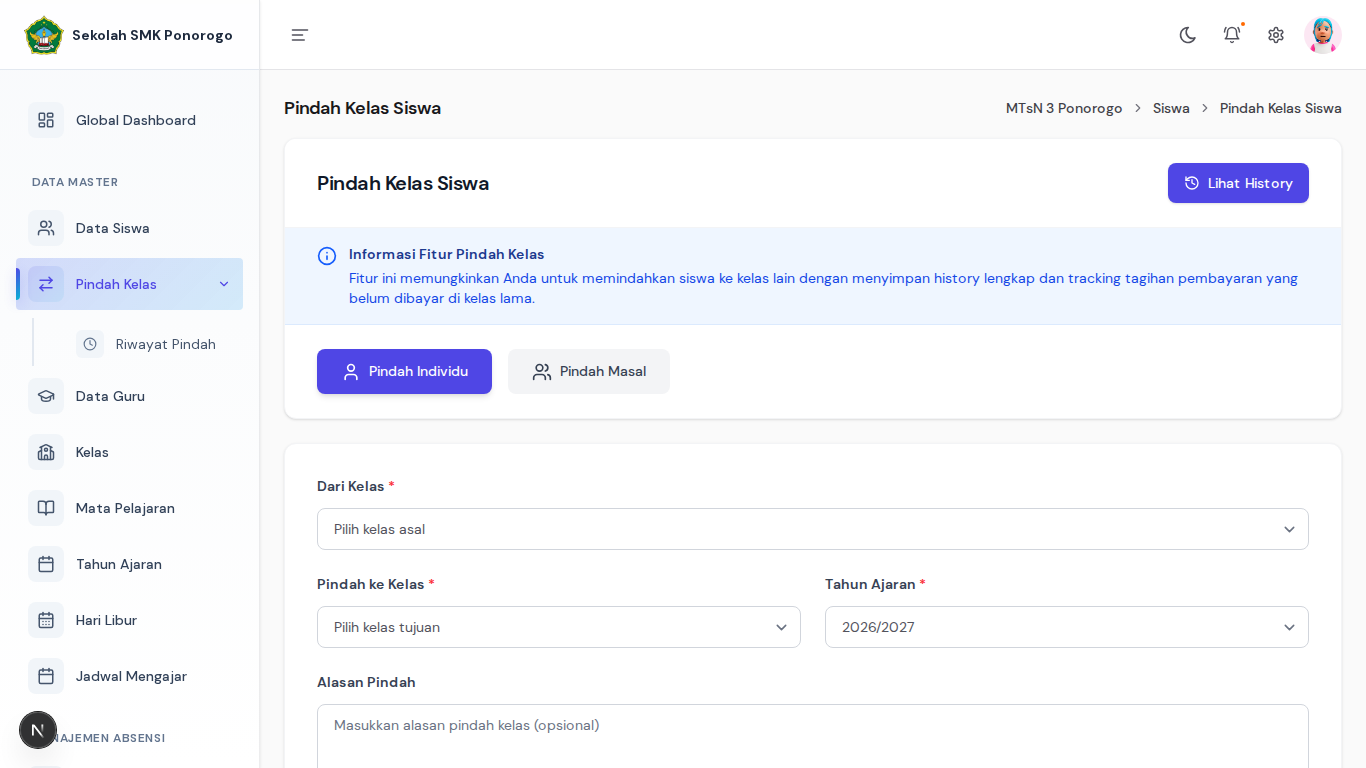Switch to the Pindah Masal tab
1366x768 pixels.
(x=589, y=371)
